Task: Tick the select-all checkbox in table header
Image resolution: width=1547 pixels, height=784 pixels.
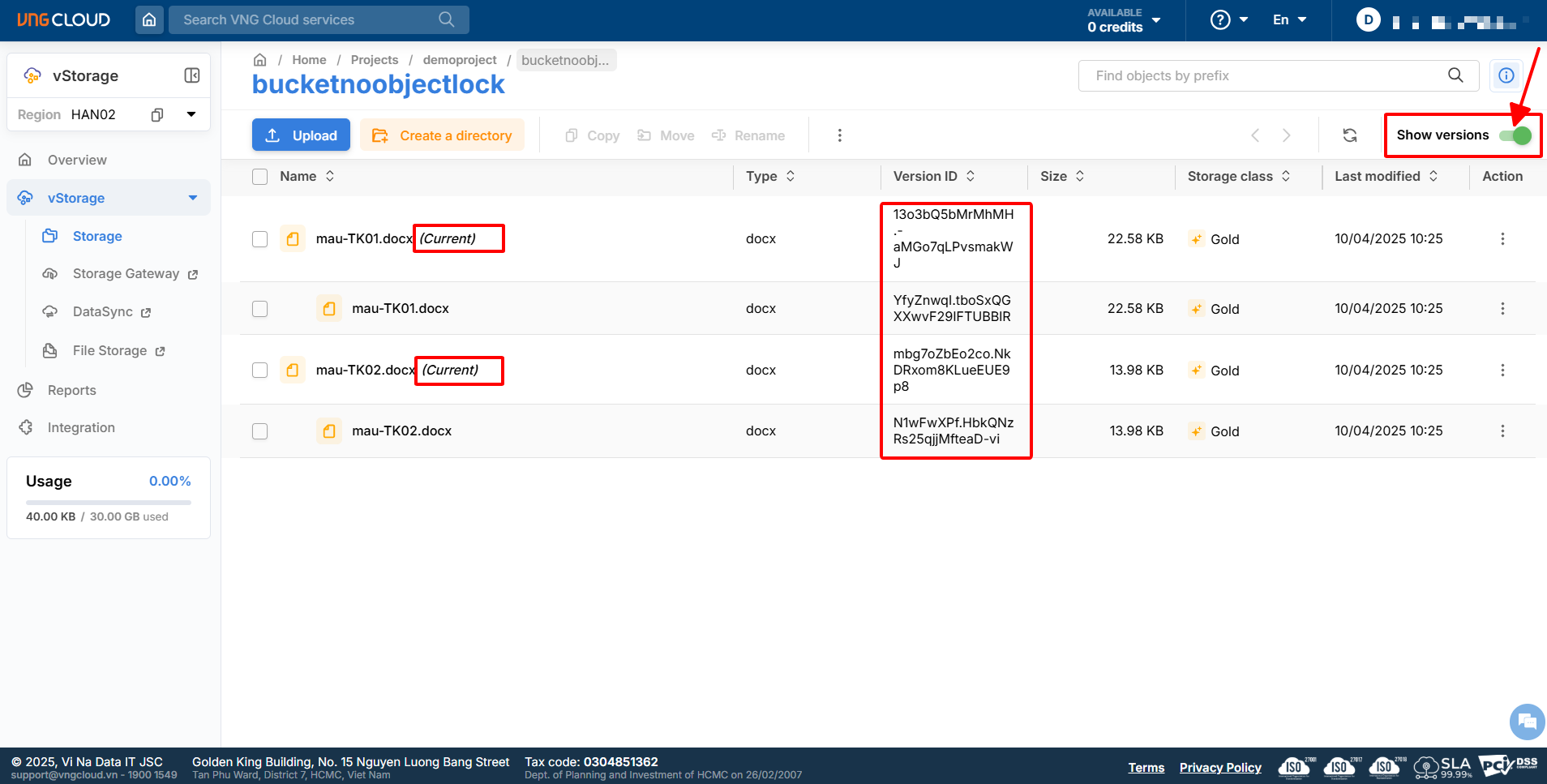Action: point(259,177)
